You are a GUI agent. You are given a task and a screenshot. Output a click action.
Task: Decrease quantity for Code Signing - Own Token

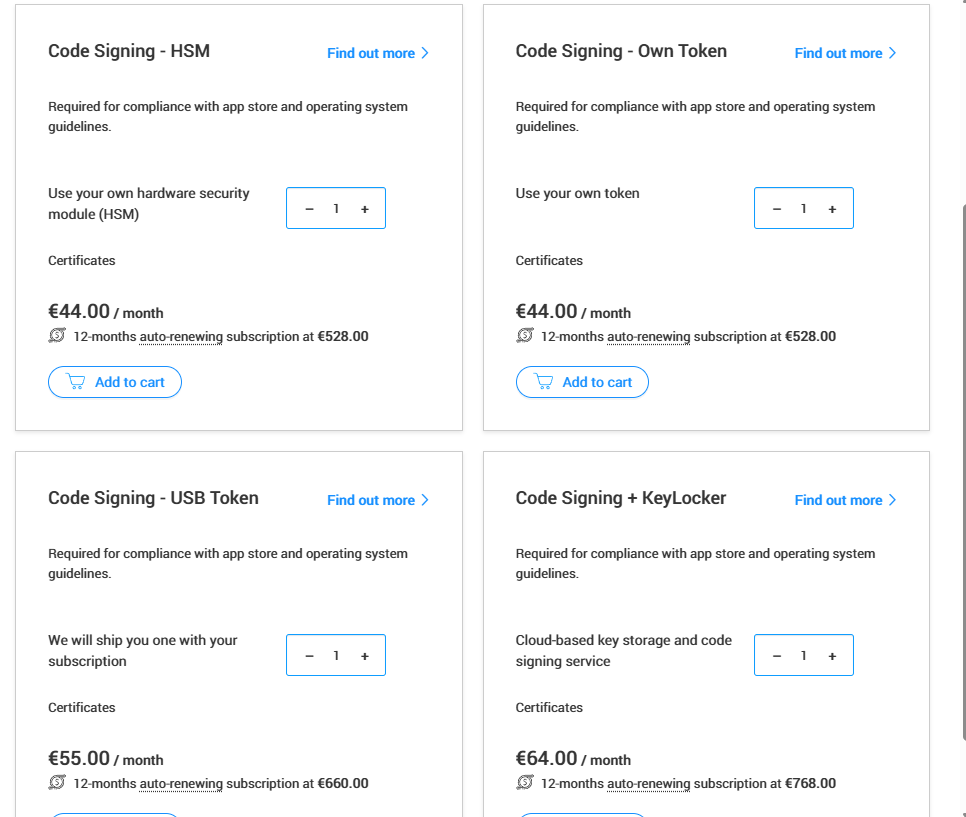pos(777,209)
